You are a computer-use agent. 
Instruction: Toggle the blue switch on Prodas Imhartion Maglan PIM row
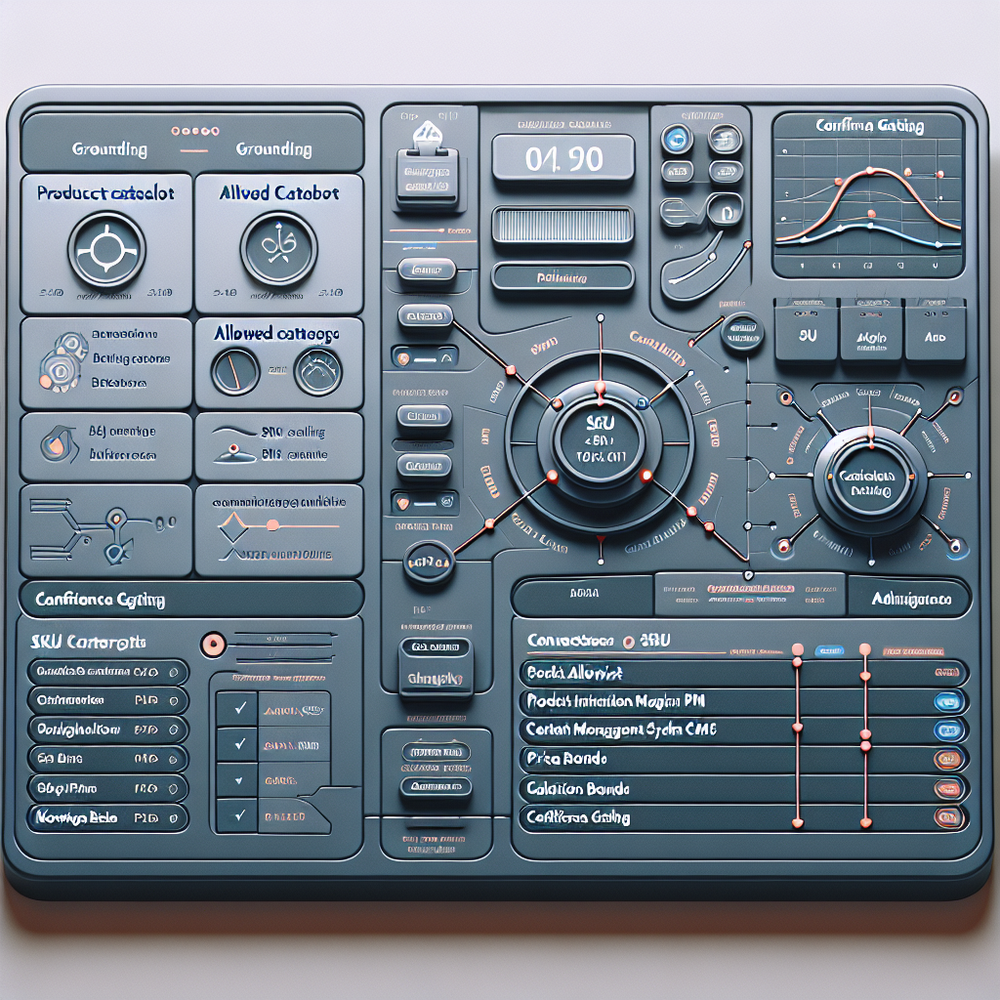948,702
